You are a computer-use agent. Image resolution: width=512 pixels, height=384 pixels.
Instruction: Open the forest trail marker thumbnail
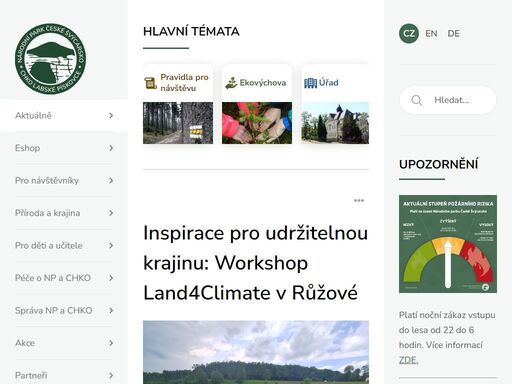point(178,123)
